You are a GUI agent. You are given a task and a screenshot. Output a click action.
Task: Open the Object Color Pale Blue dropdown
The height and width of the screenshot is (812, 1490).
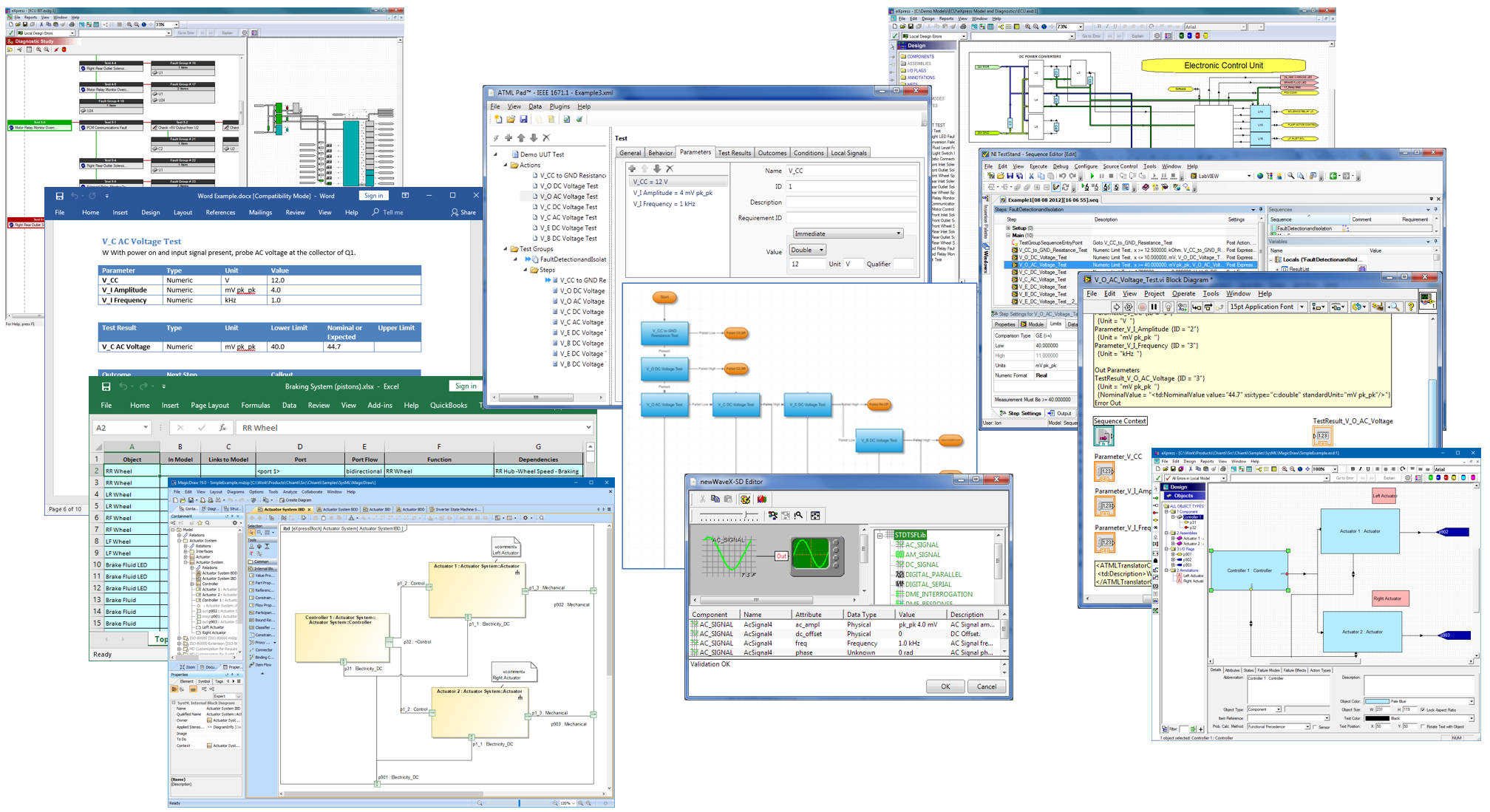[x=1472, y=701]
